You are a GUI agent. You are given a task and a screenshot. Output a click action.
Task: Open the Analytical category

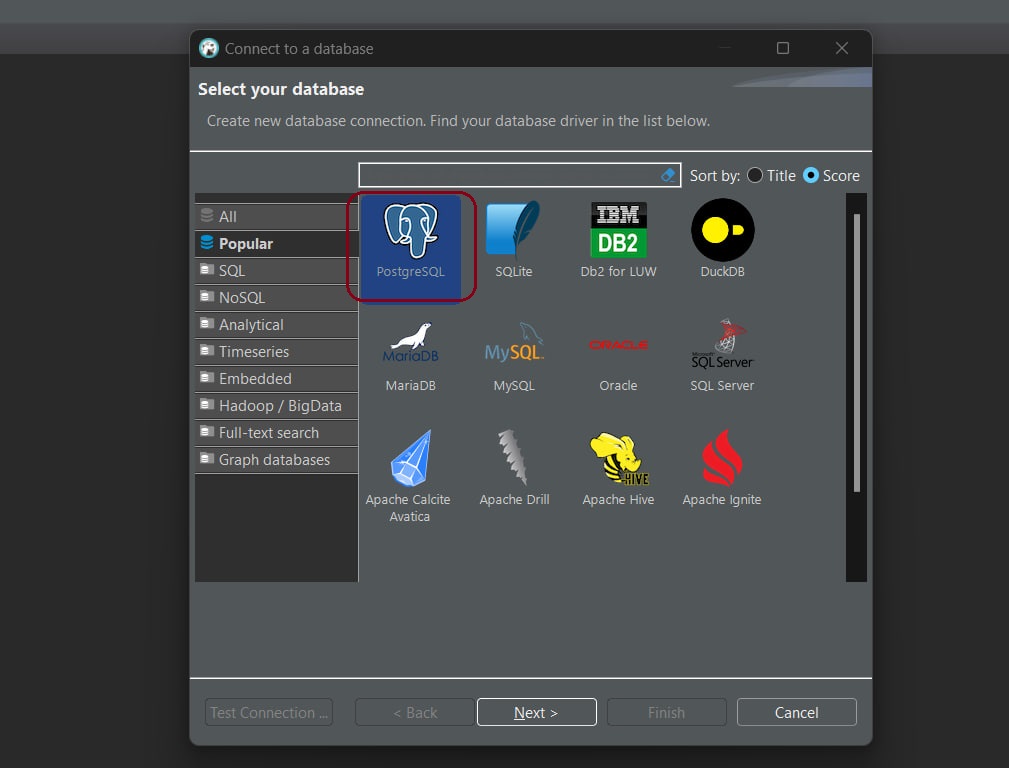(277, 325)
